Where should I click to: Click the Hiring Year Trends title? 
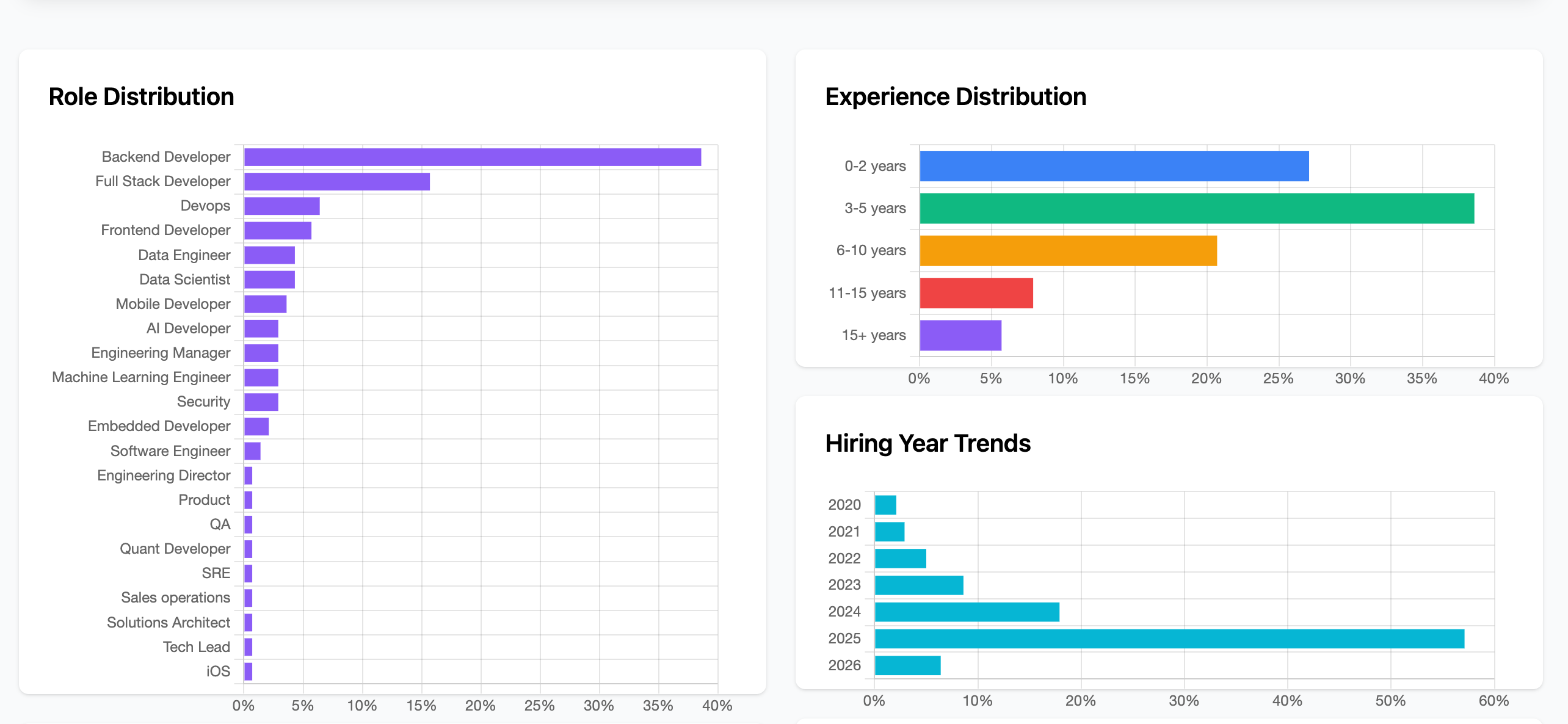click(927, 443)
